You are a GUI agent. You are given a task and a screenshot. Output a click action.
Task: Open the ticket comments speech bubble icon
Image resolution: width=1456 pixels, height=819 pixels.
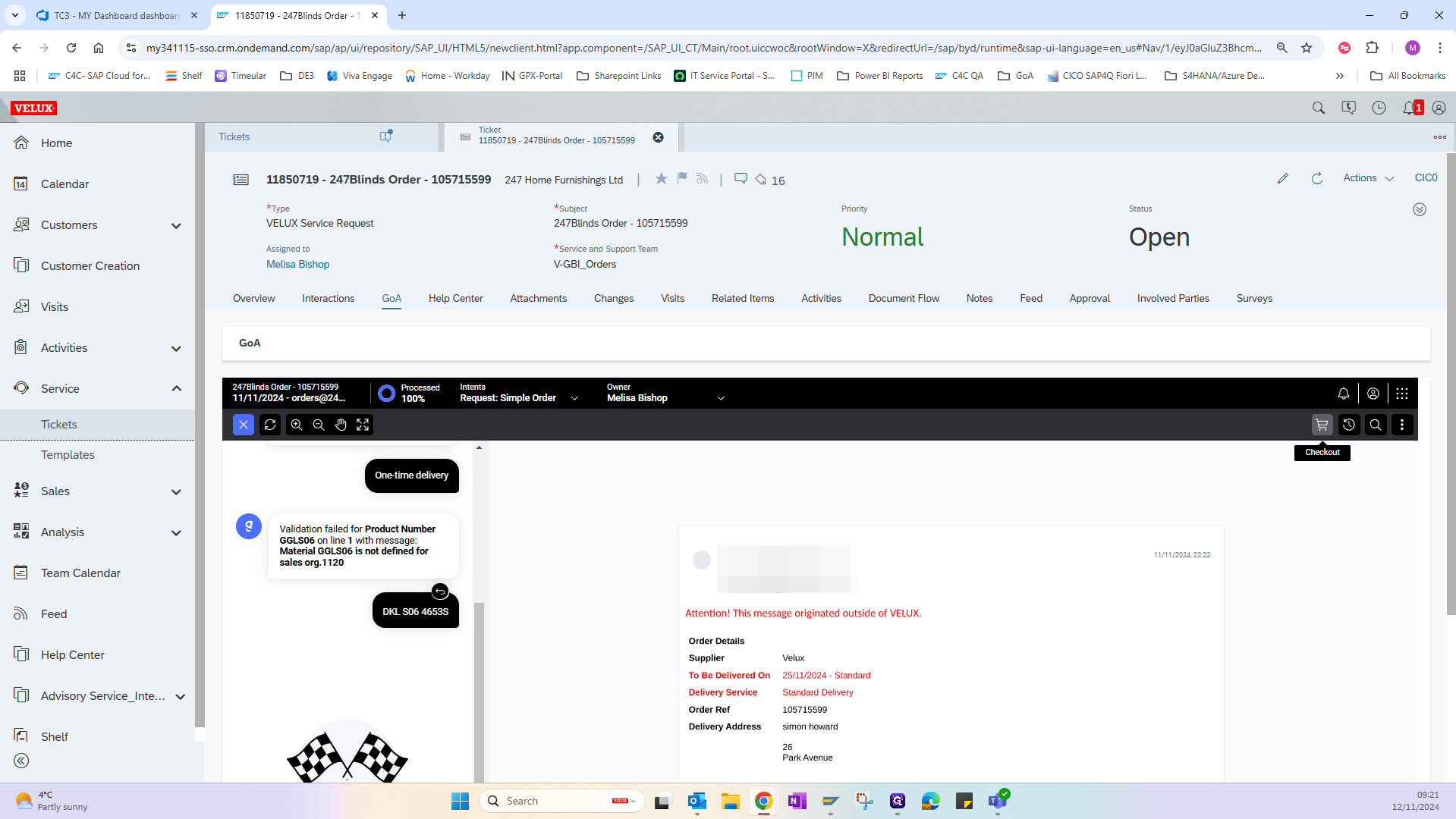click(x=741, y=179)
